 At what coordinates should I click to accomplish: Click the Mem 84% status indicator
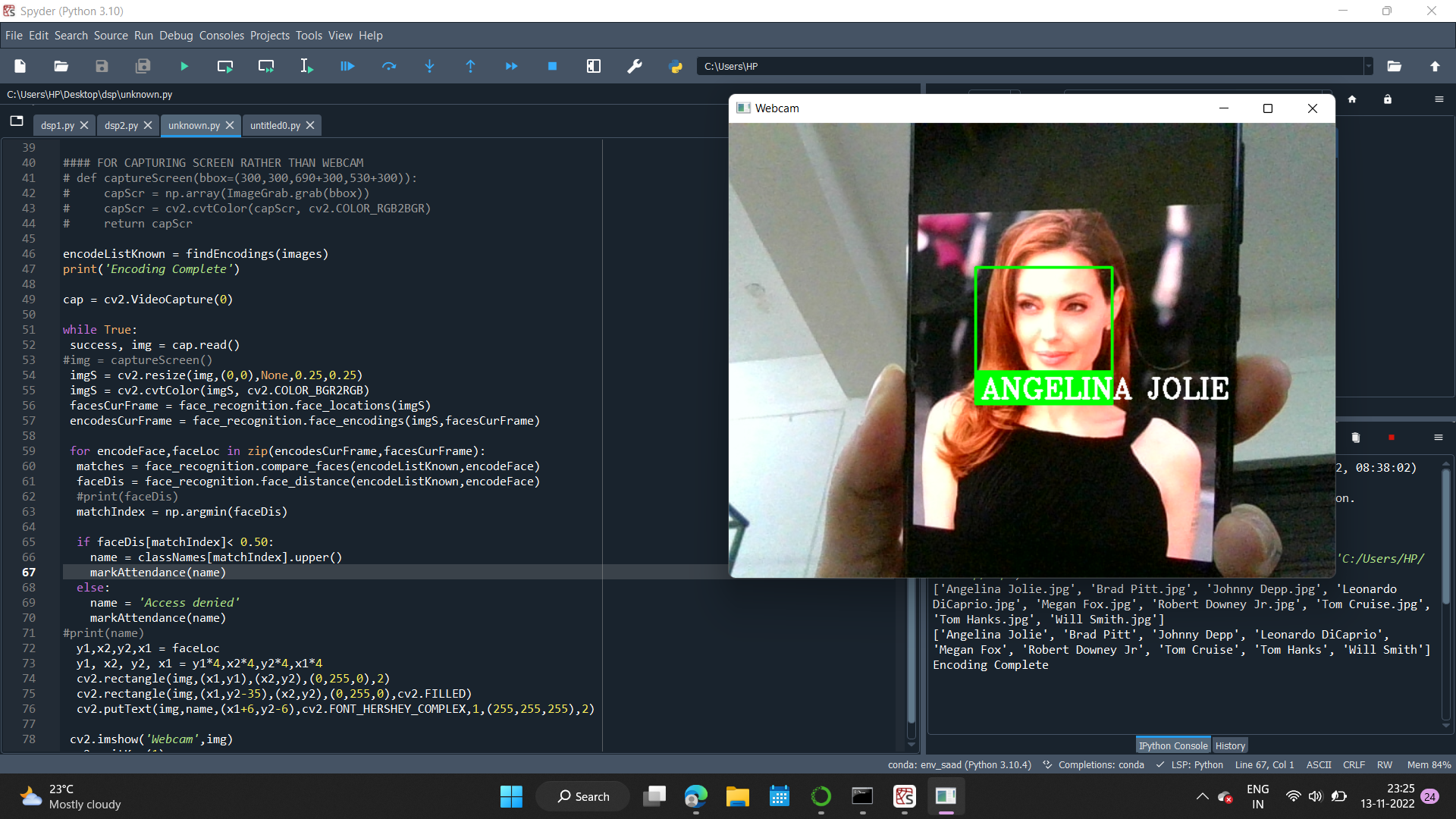[x=1429, y=764]
